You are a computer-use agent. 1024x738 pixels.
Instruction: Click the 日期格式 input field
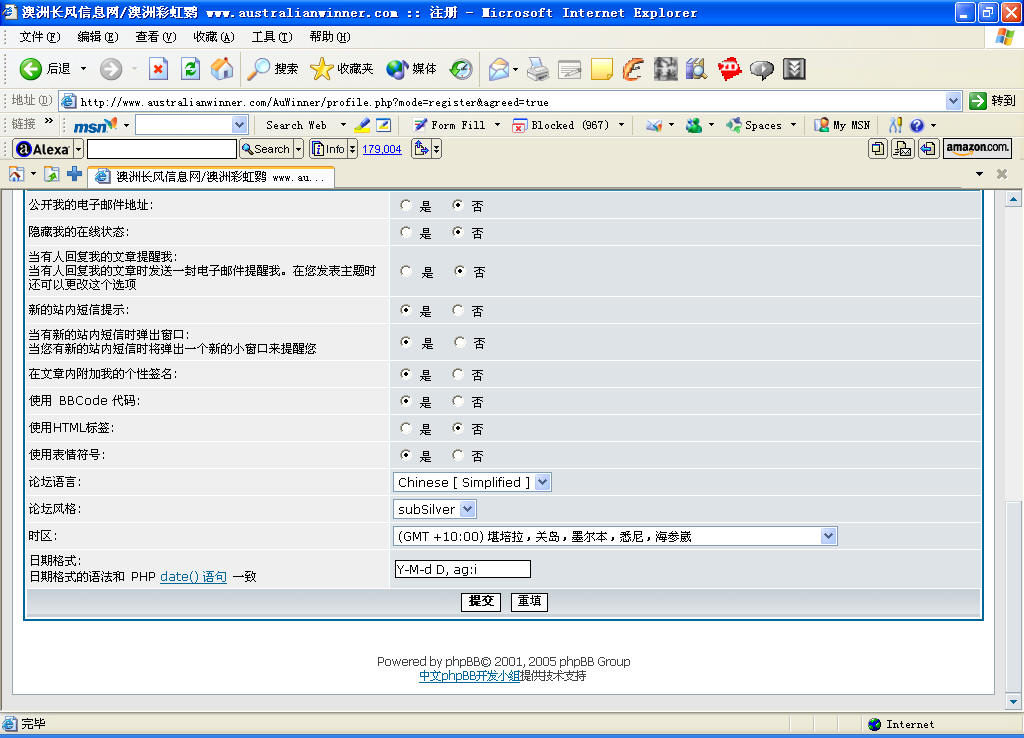[x=462, y=569]
